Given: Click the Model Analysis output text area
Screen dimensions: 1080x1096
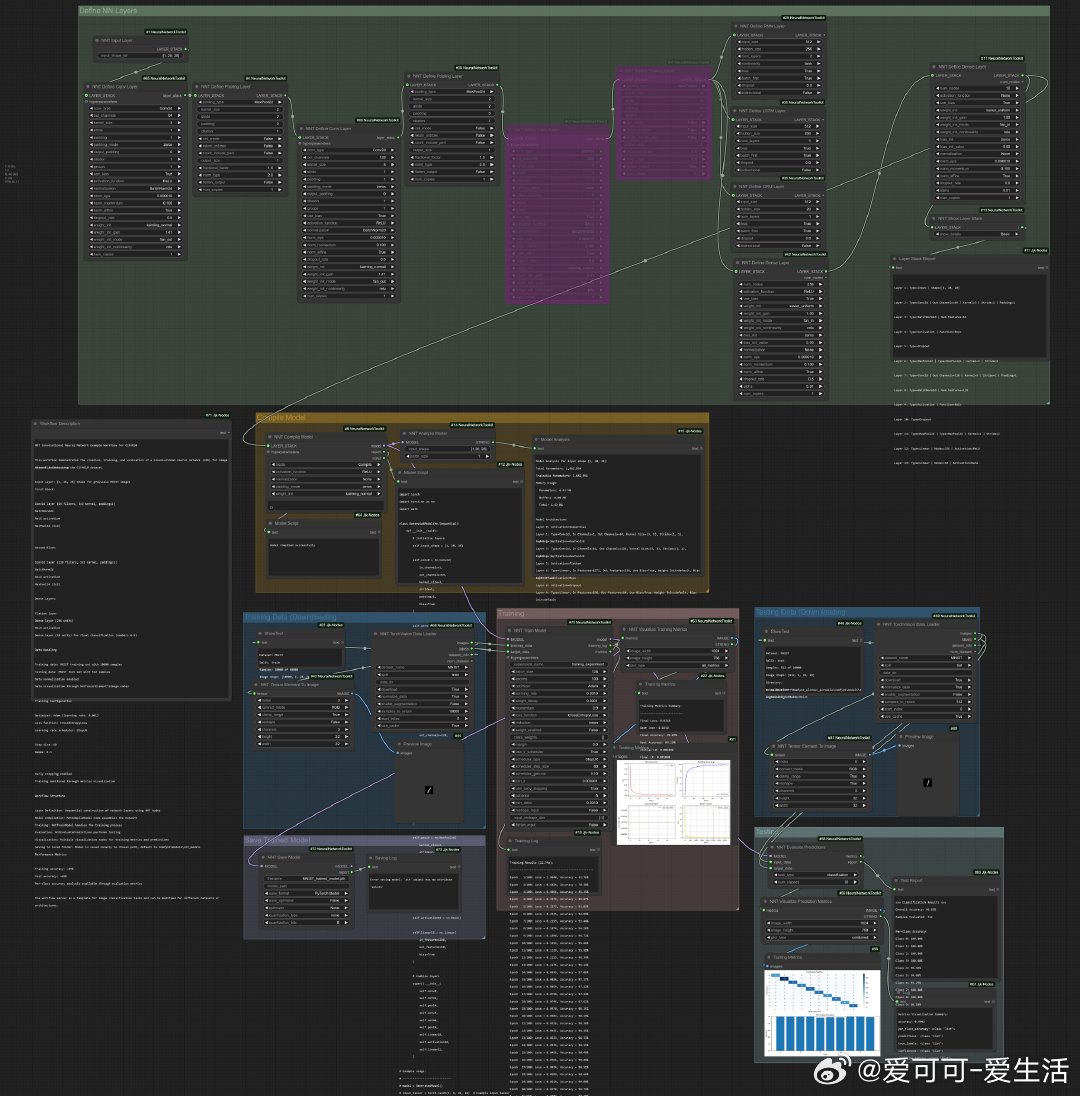Looking at the screenshot, I should point(617,514).
